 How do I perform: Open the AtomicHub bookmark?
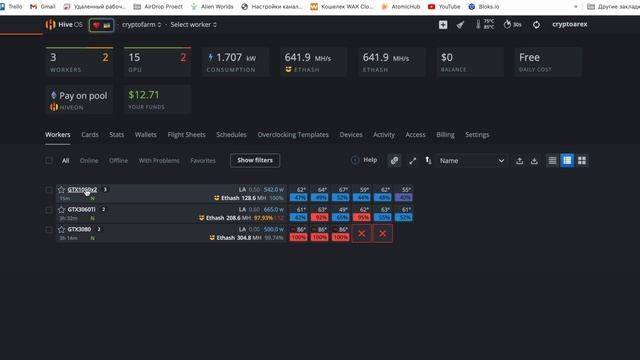(400, 7)
